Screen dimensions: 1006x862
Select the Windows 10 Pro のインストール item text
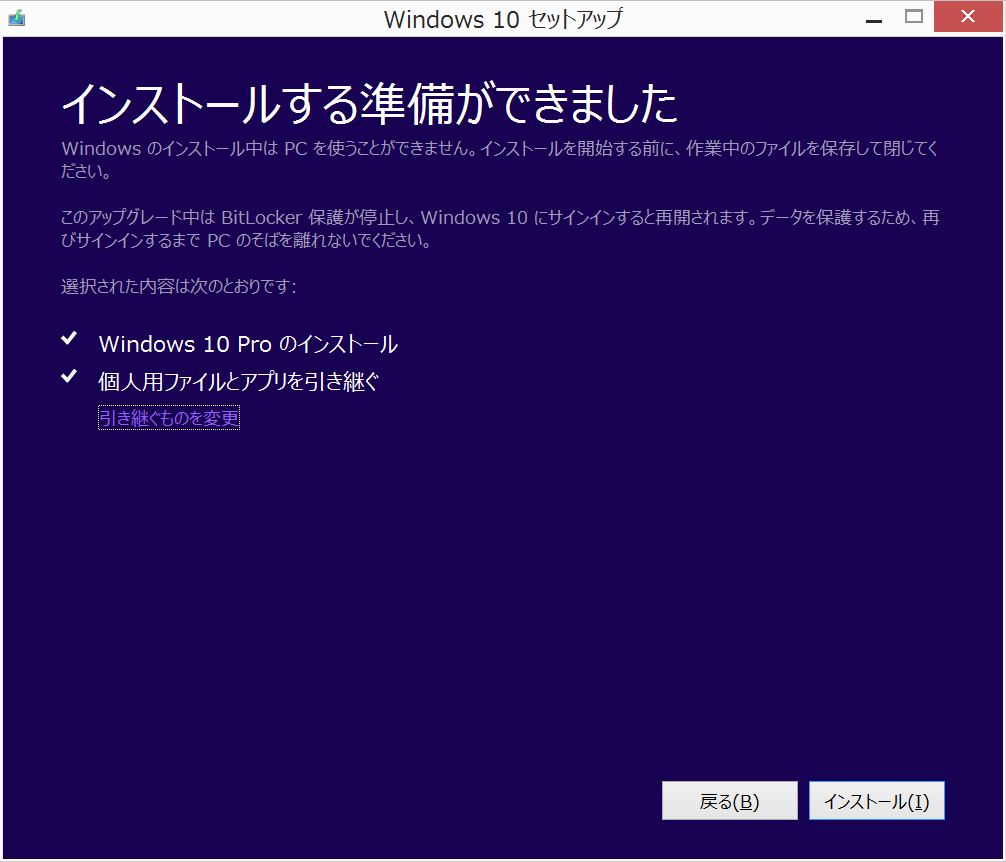click(248, 344)
